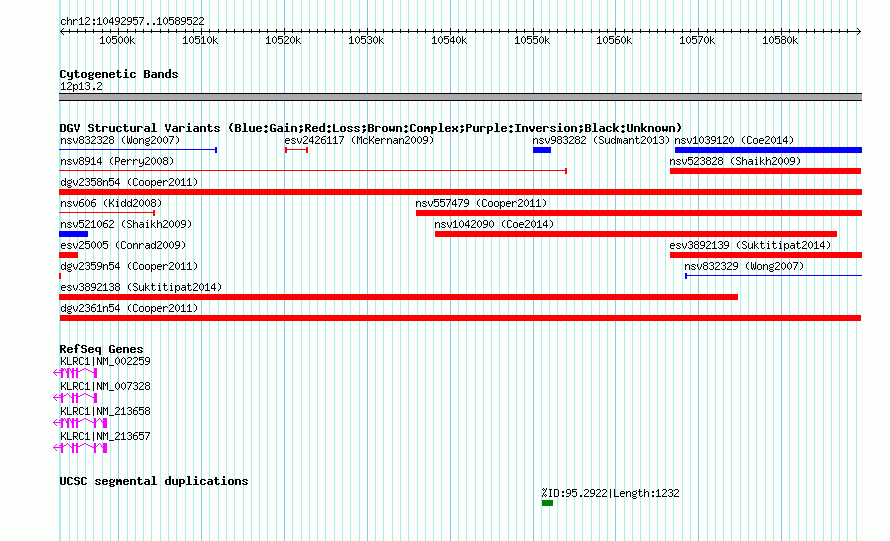Click nsv521062 (Shaikh2009) variant label
This screenshot has height=541, width=890.
click(x=126, y=224)
